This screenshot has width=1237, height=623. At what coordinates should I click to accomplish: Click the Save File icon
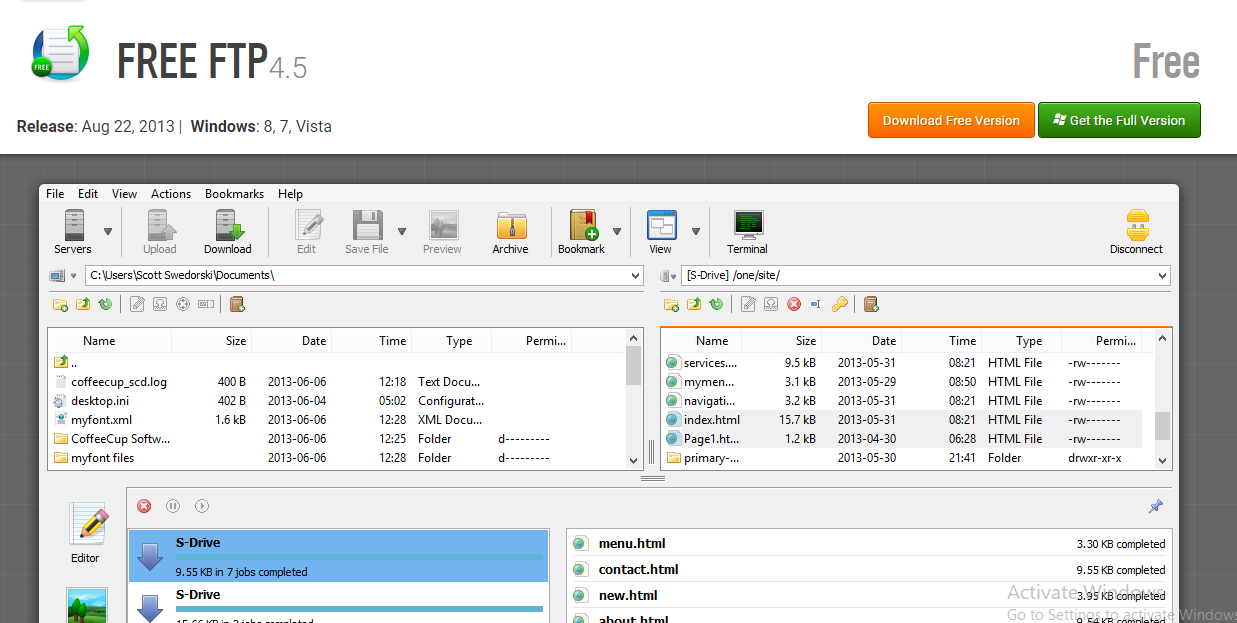point(367,226)
